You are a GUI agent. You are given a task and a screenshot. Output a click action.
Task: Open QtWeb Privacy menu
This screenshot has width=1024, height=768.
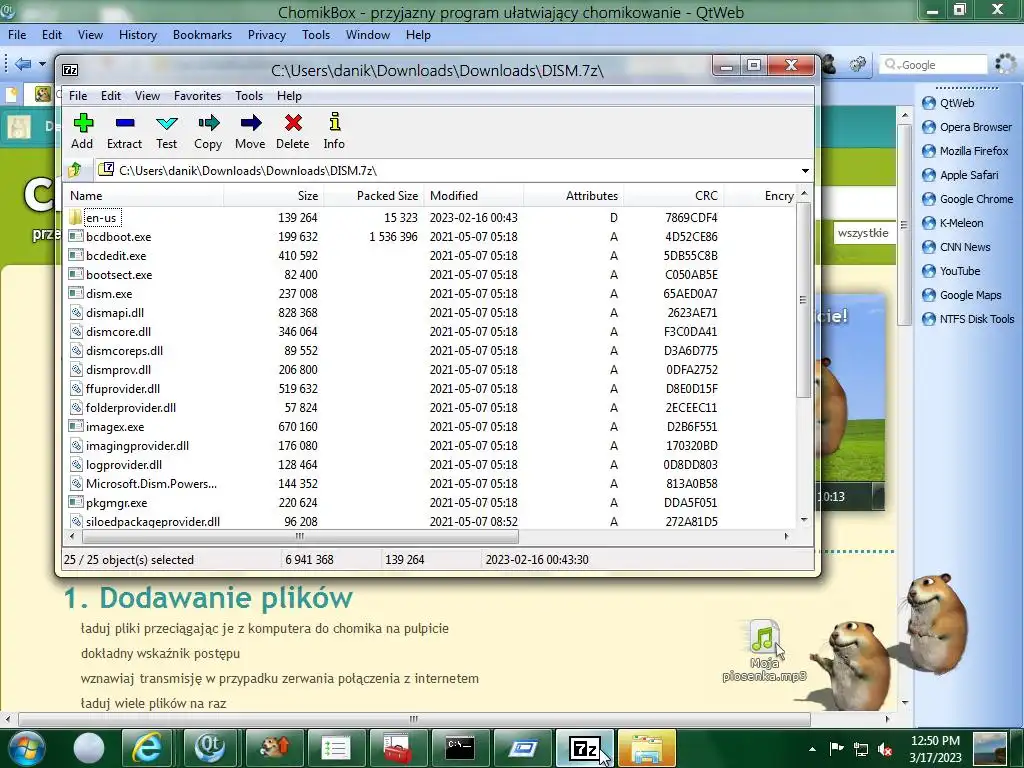click(x=266, y=35)
